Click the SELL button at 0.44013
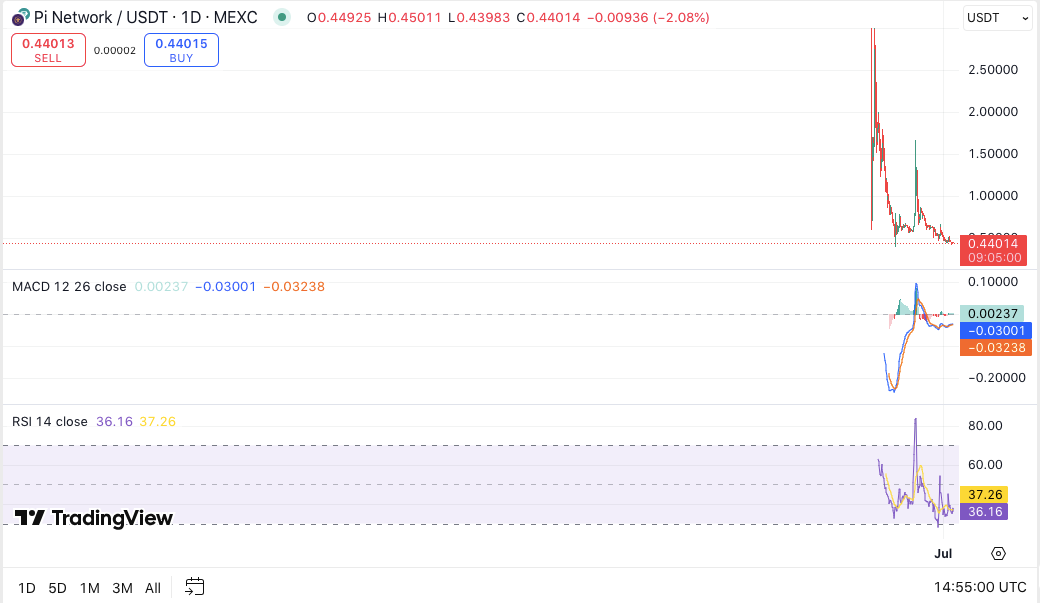This screenshot has height=603, width=1040. point(48,50)
